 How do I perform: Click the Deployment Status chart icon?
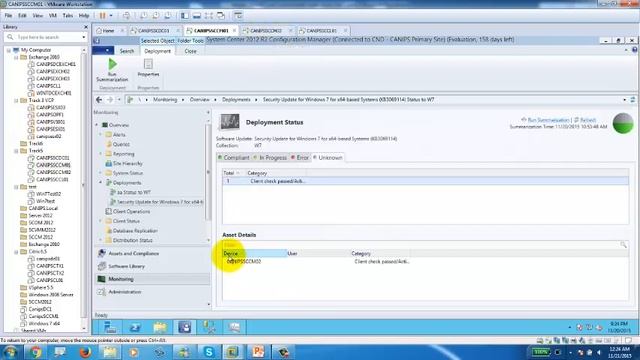[x=230, y=122]
